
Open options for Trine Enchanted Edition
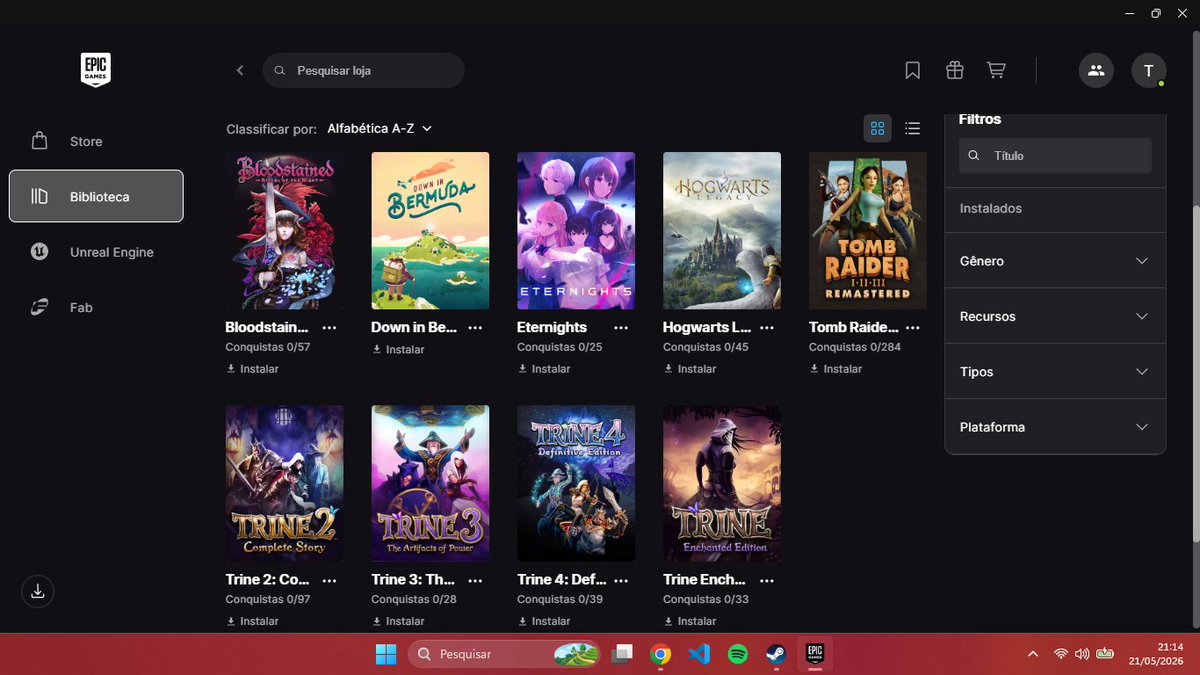click(x=767, y=579)
